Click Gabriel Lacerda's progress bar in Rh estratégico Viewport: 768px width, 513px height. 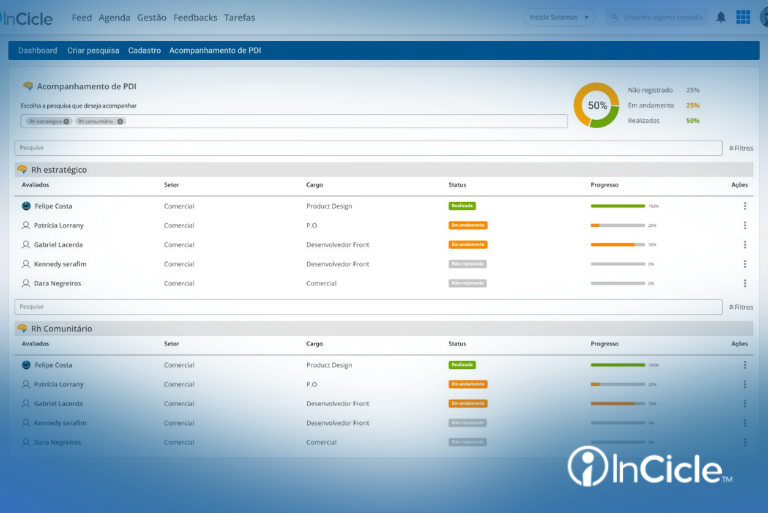[x=618, y=244]
